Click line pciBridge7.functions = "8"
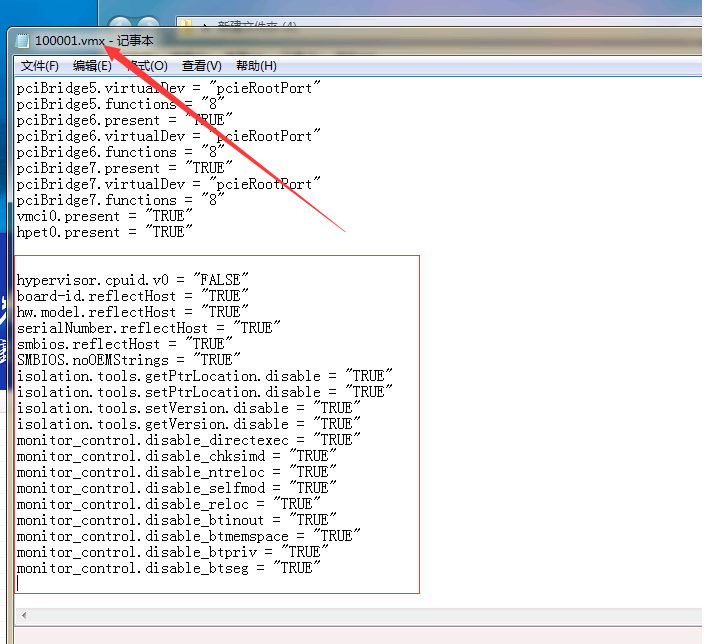This screenshot has width=721, height=644. [x=120, y=200]
